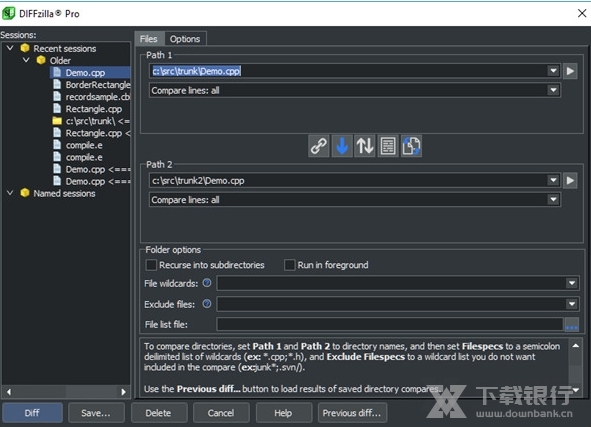Open the Exclude files dropdown
The height and width of the screenshot is (427, 591).
[x=571, y=304]
